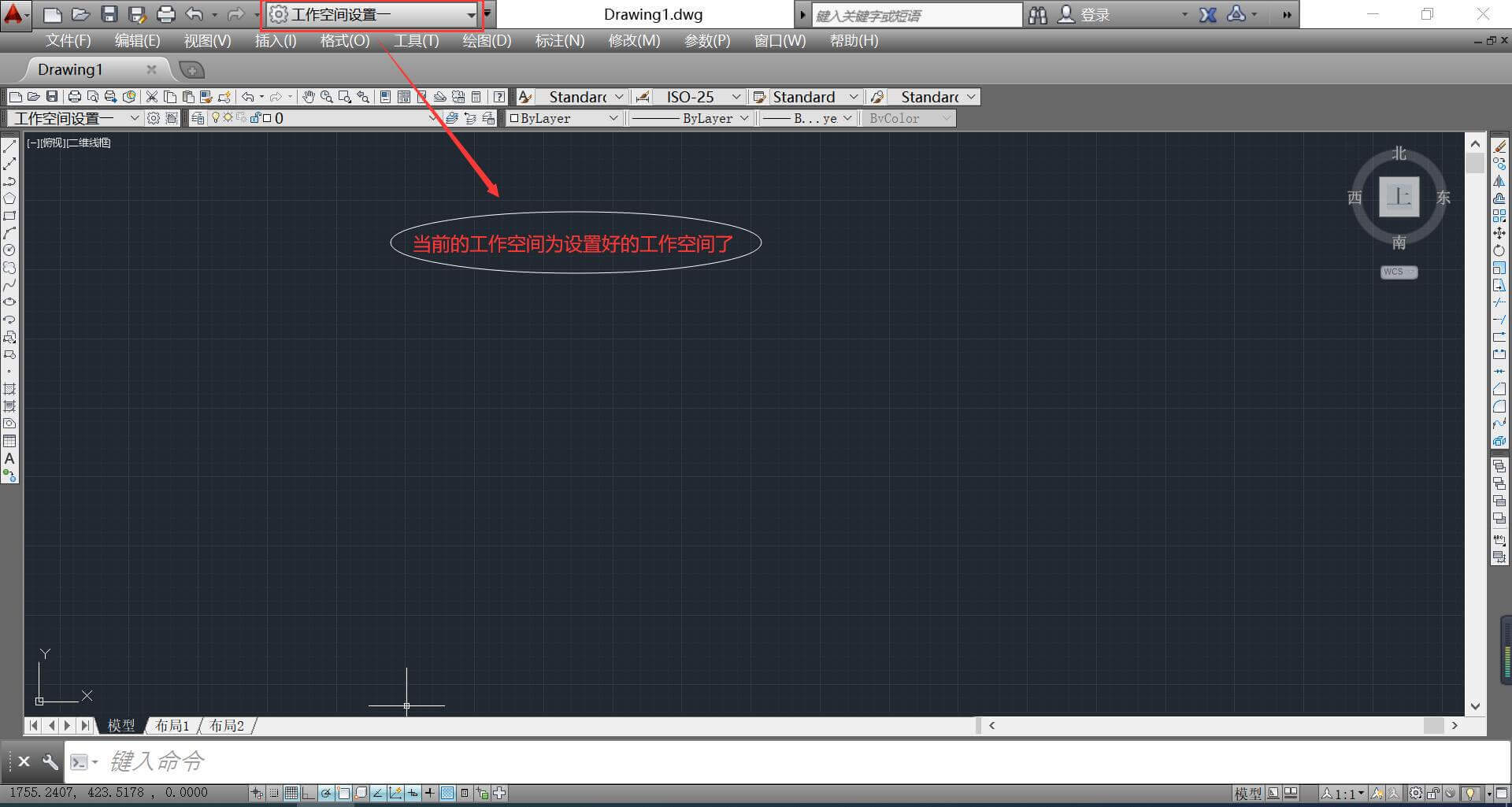Select the Table draw tool
This screenshot has width=1512, height=807.
click(9, 441)
